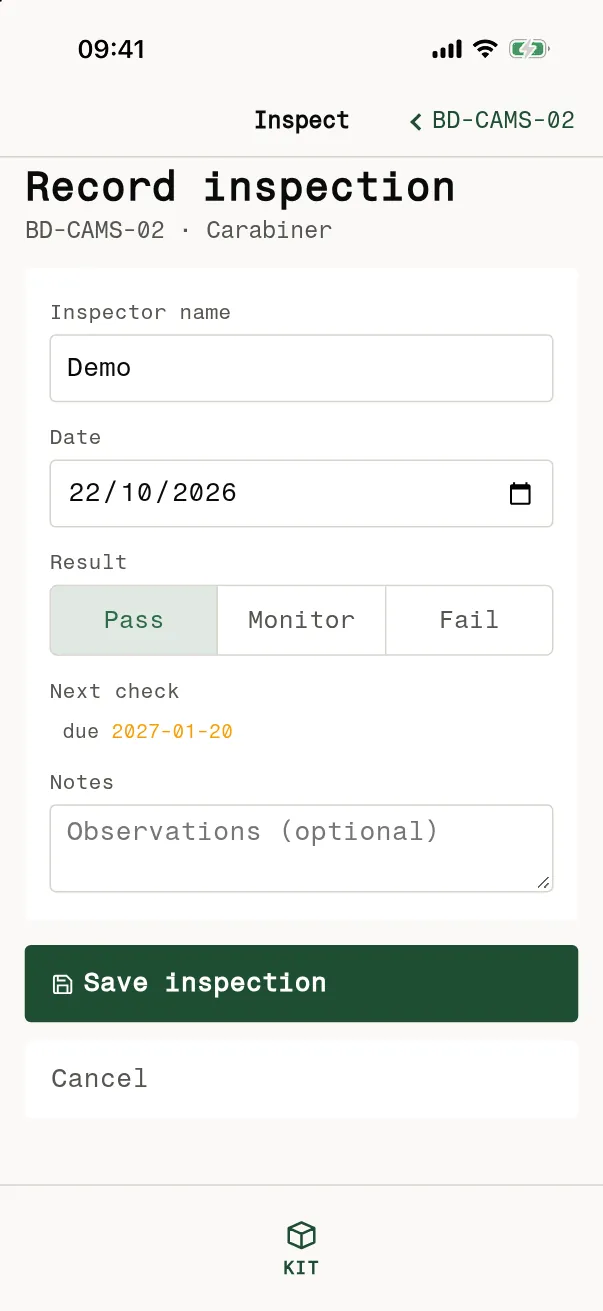Viewport: 603px width, 1311px height.
Task: Open the date picker calendar icon
Action: [520, 493]
